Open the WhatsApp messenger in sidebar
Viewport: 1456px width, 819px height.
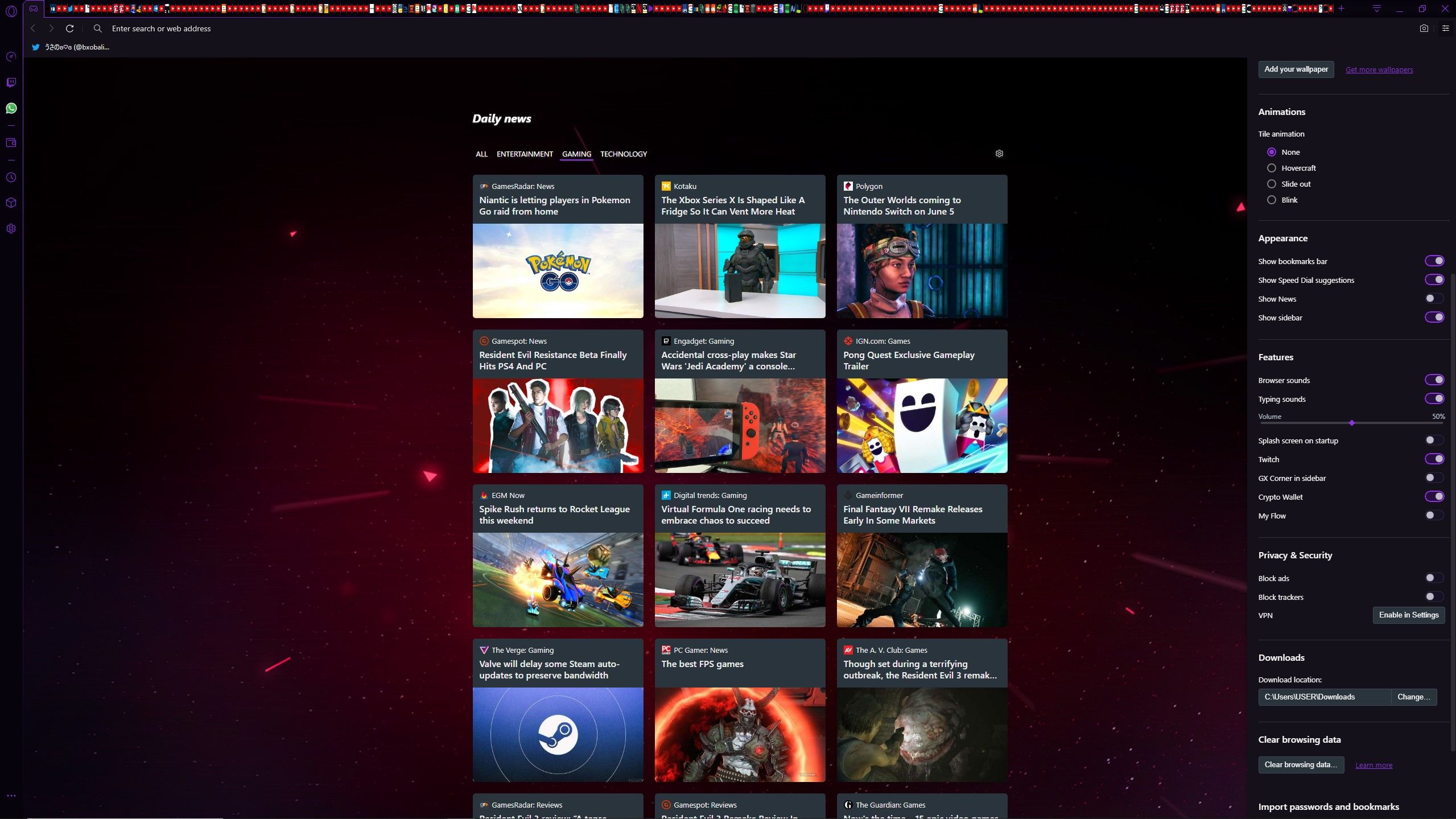tap(11, 108)
